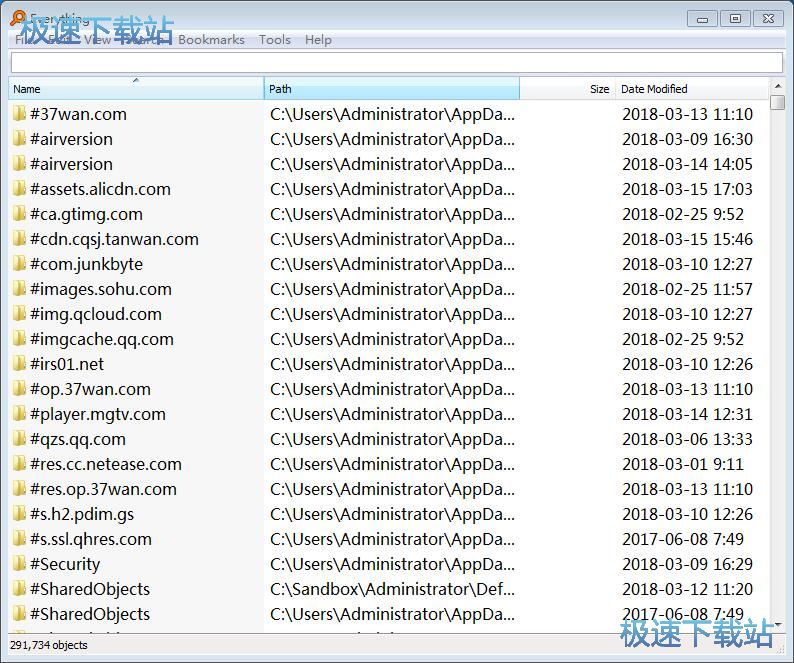Select the #op.37wan.com entry
Image resolution: width=794 pixels, height=663 pixels.
(x=90, y=389)
